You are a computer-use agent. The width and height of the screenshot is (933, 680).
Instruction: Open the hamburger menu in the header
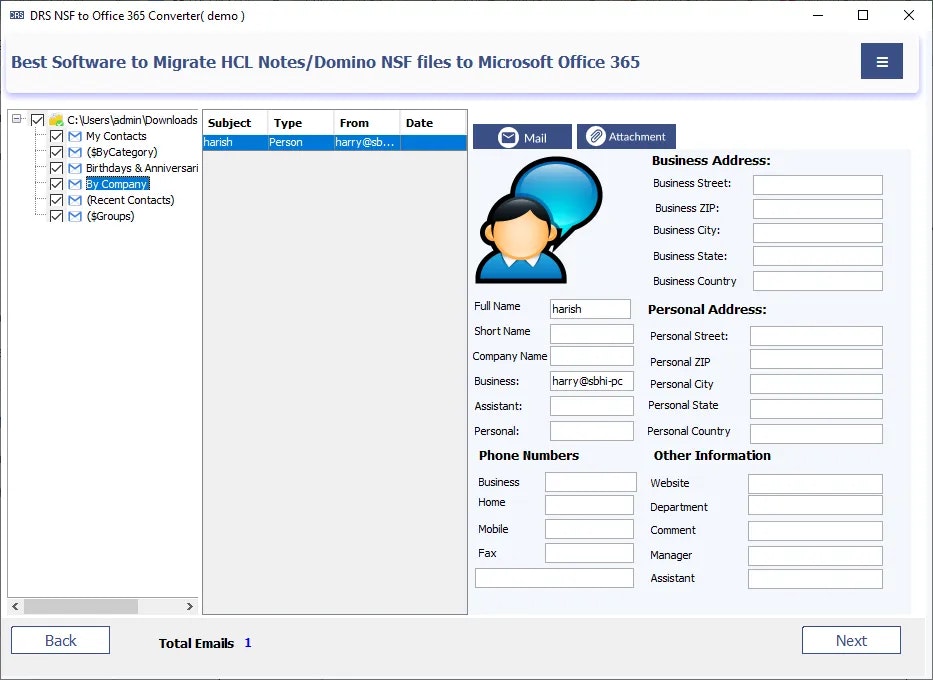point(881,61)
